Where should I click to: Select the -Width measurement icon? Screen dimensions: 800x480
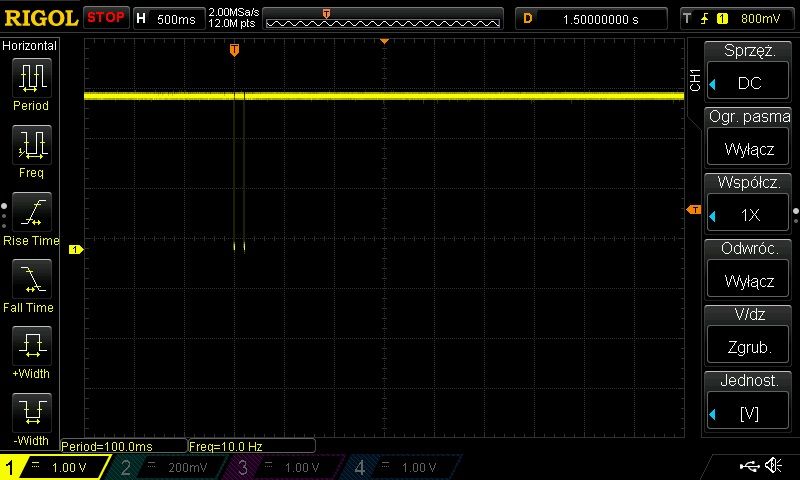pos(32,413)
